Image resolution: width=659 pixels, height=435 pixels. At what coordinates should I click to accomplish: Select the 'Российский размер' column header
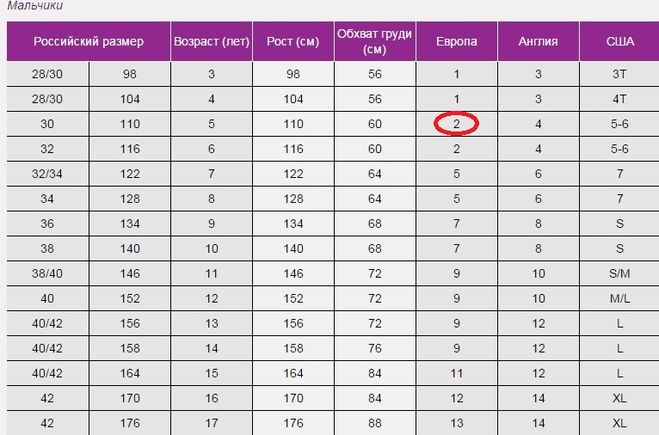89,42
